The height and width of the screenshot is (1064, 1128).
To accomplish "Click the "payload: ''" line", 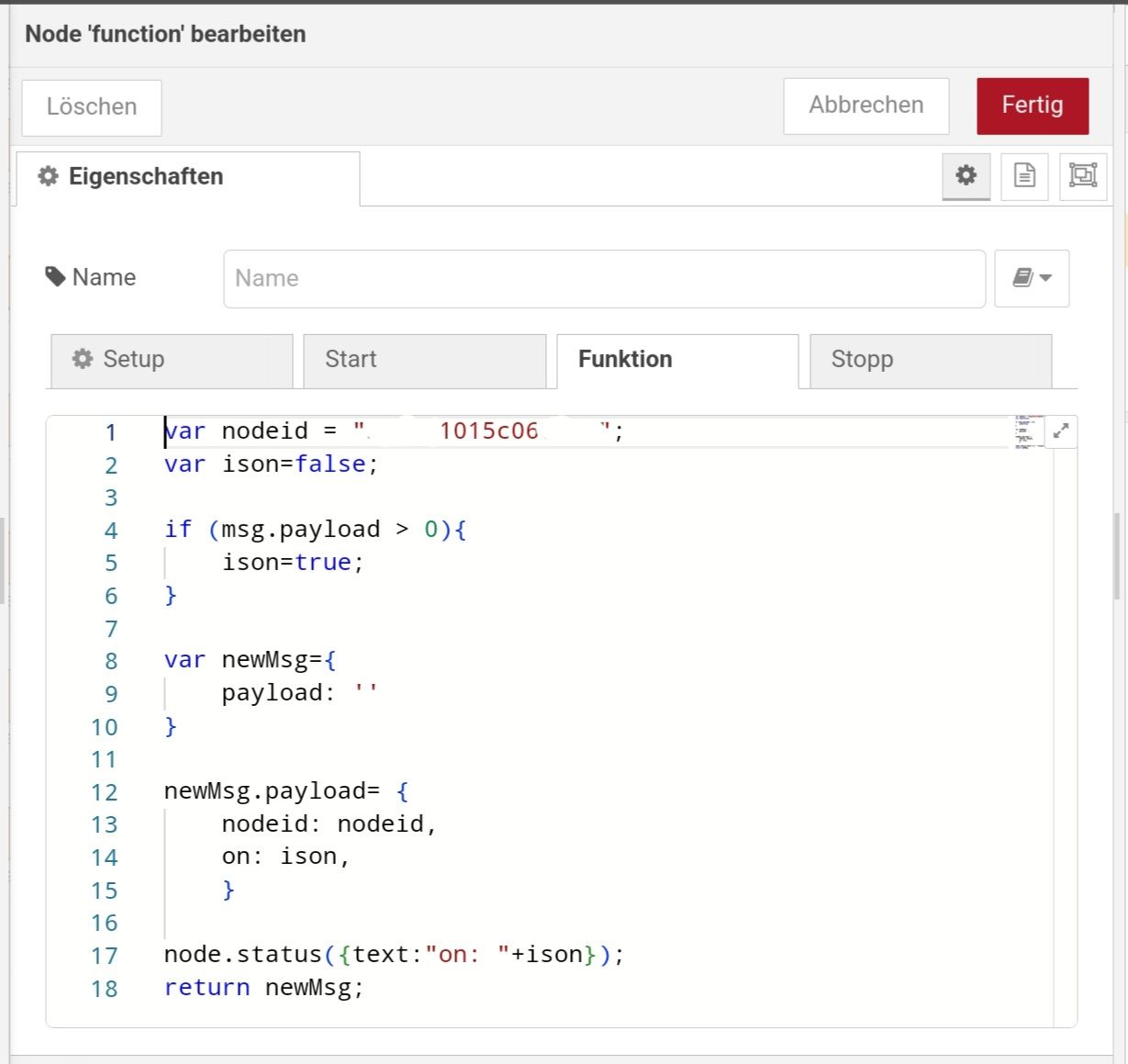I will tap(299, 692).
